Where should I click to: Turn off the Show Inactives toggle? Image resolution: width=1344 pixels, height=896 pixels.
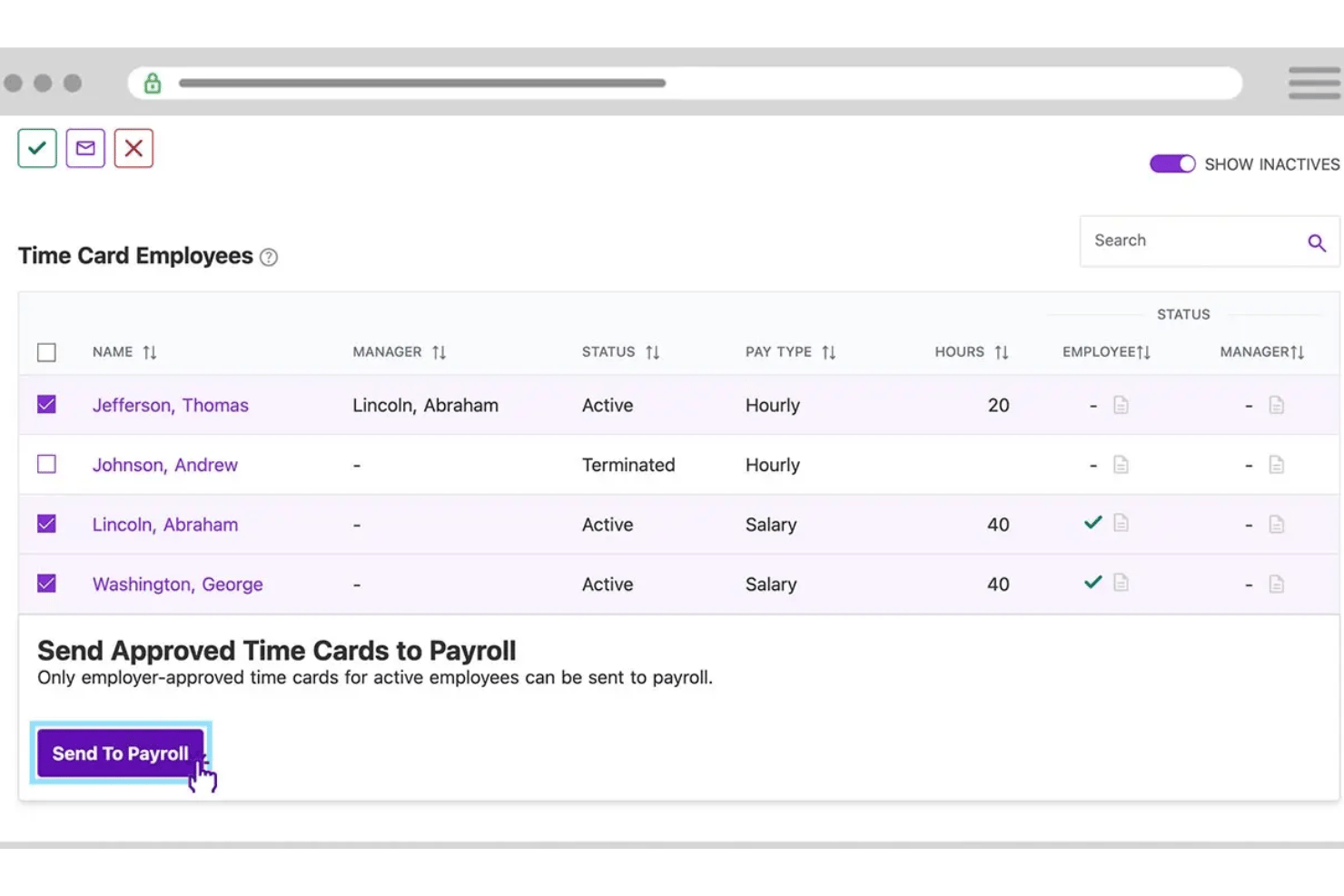click(x=1172, y=163)
